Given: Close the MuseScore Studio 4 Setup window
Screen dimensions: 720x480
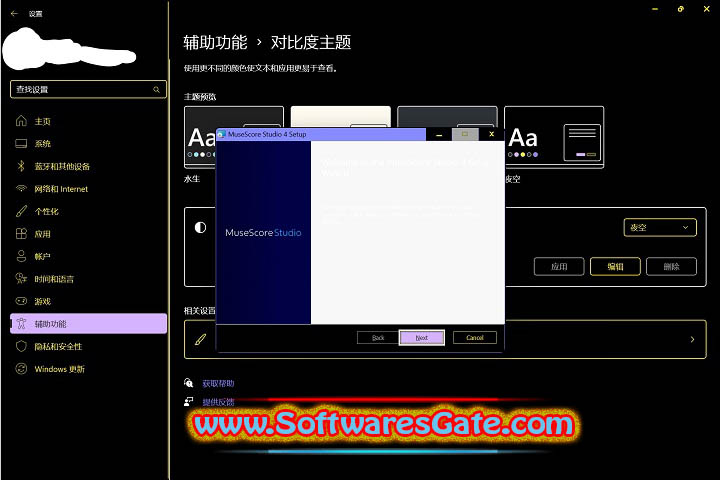Looking at the screenshot, I should click(491, 134).
